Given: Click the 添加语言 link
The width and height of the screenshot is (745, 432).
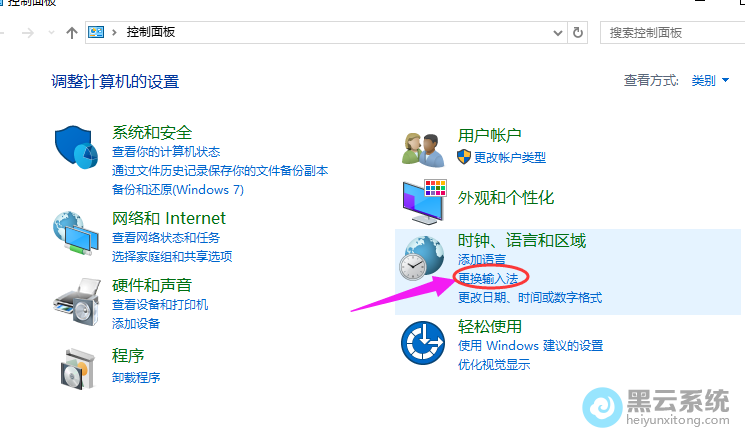Looking at the screenshot, I should coord(482,259).
